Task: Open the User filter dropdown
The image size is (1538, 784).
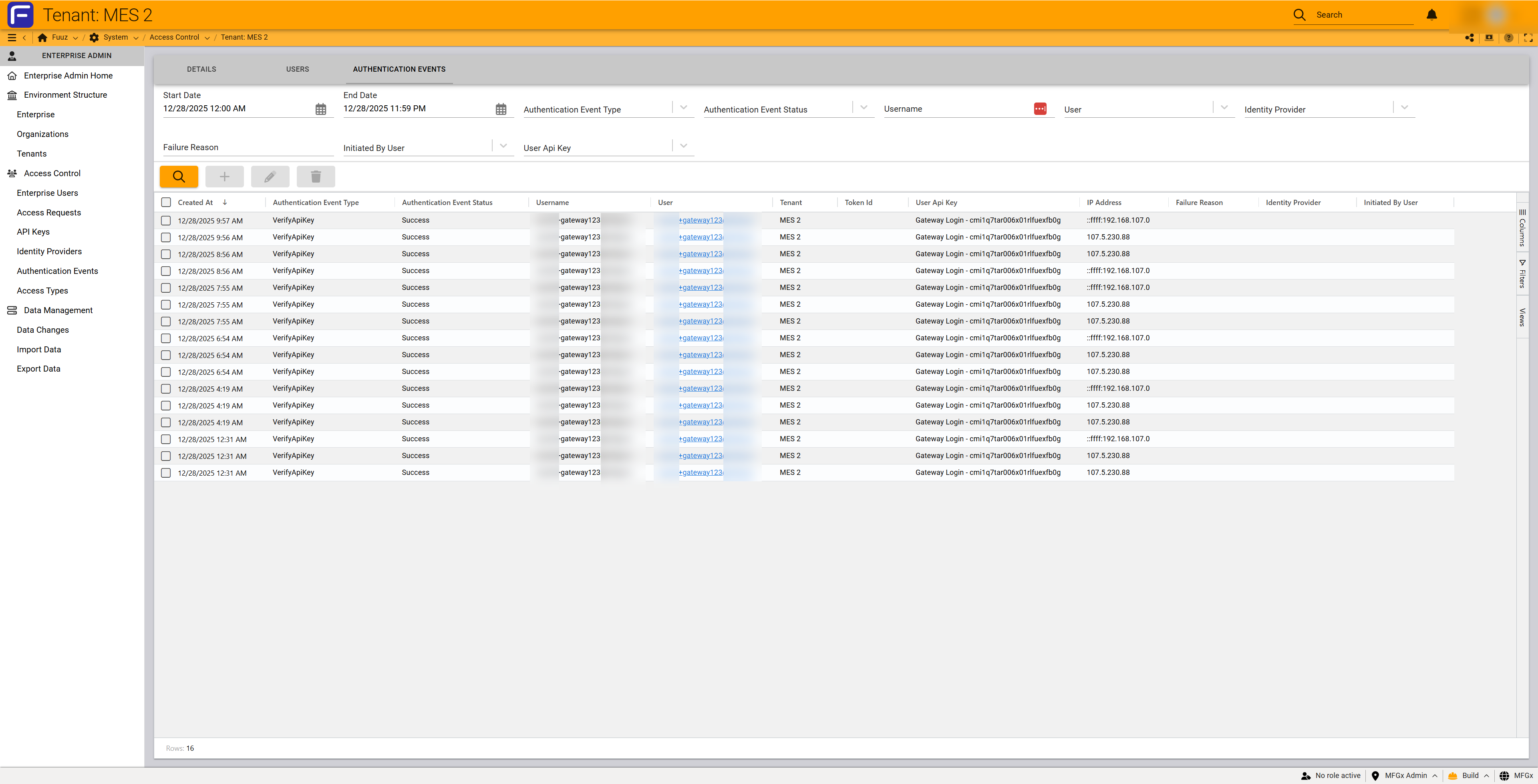Action: 1224,107
